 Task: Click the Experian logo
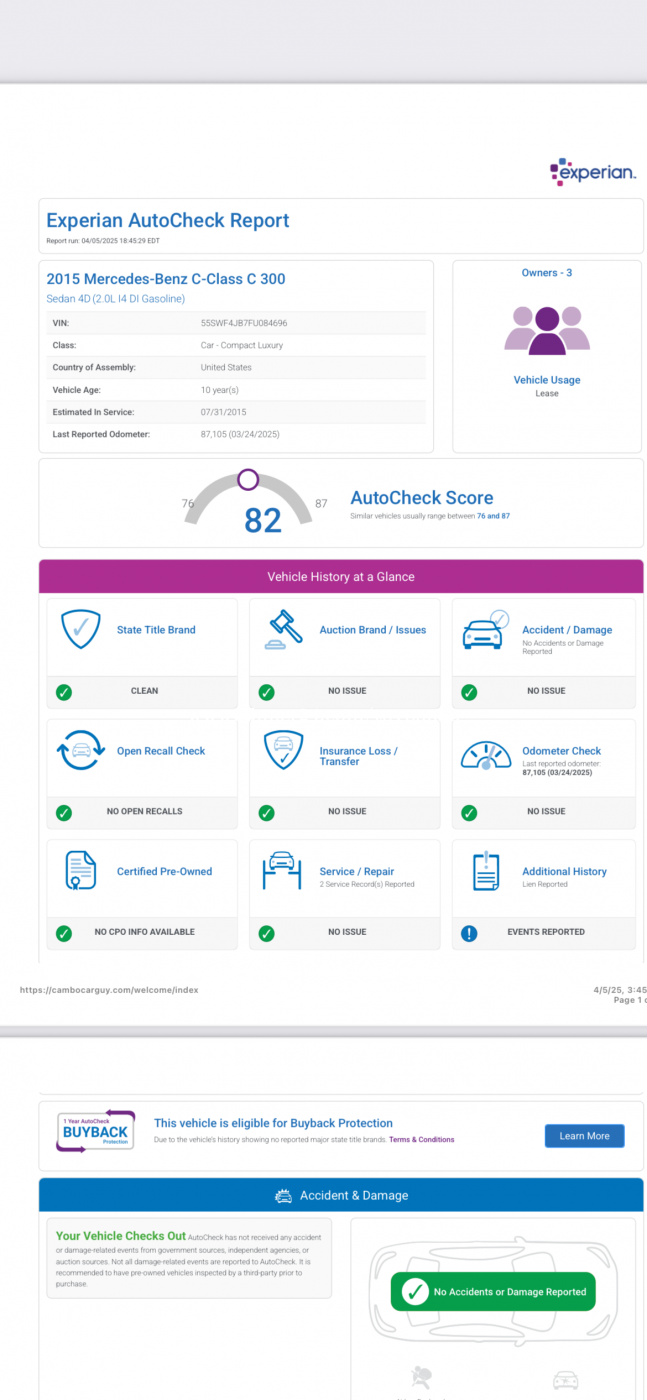[x=593, y=171]
